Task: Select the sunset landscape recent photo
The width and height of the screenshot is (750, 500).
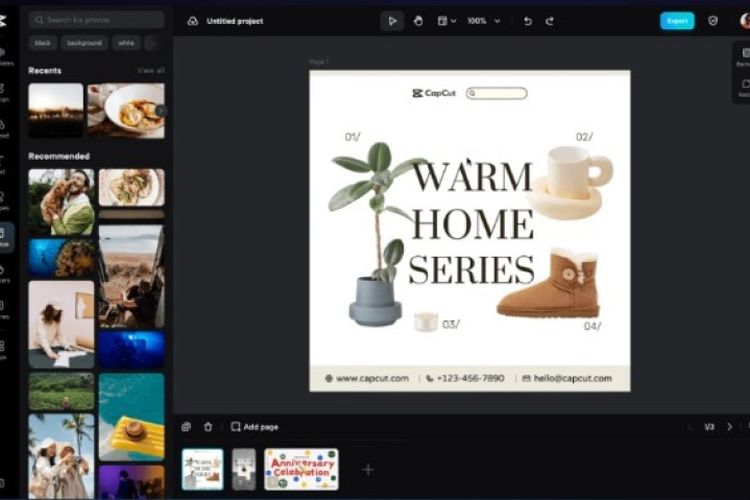Action: click(x=55, y=111)
